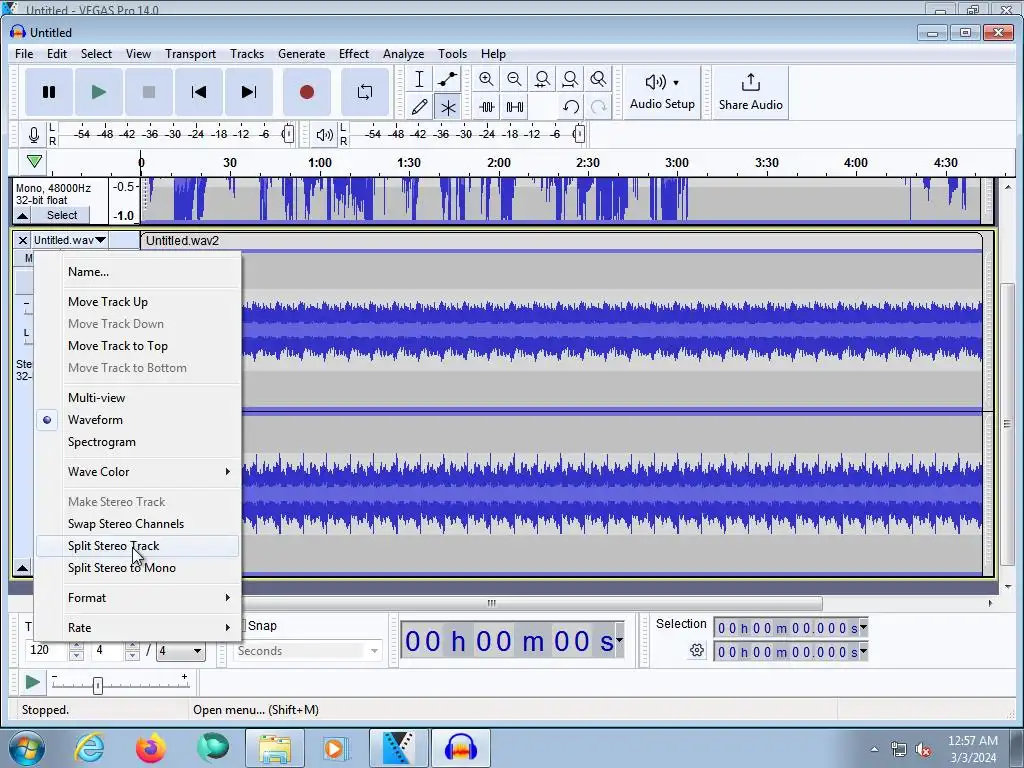The width and height of the screenshot is (1024, 768).
Task: Collapse the mono track with arrow
Action: pyautogui.click(x=22, y=216)
